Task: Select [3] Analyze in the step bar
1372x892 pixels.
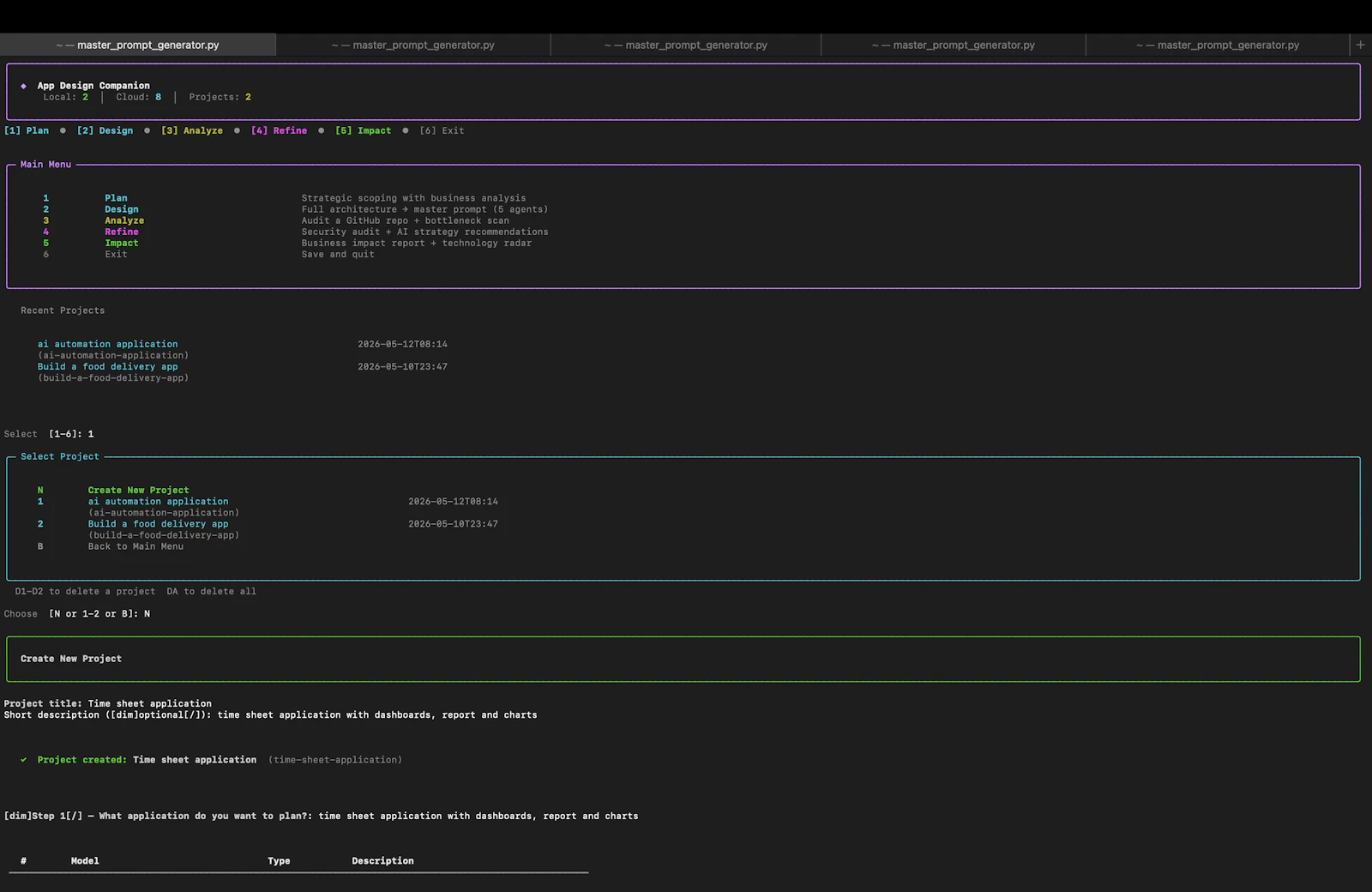Action: pos(192,130)
